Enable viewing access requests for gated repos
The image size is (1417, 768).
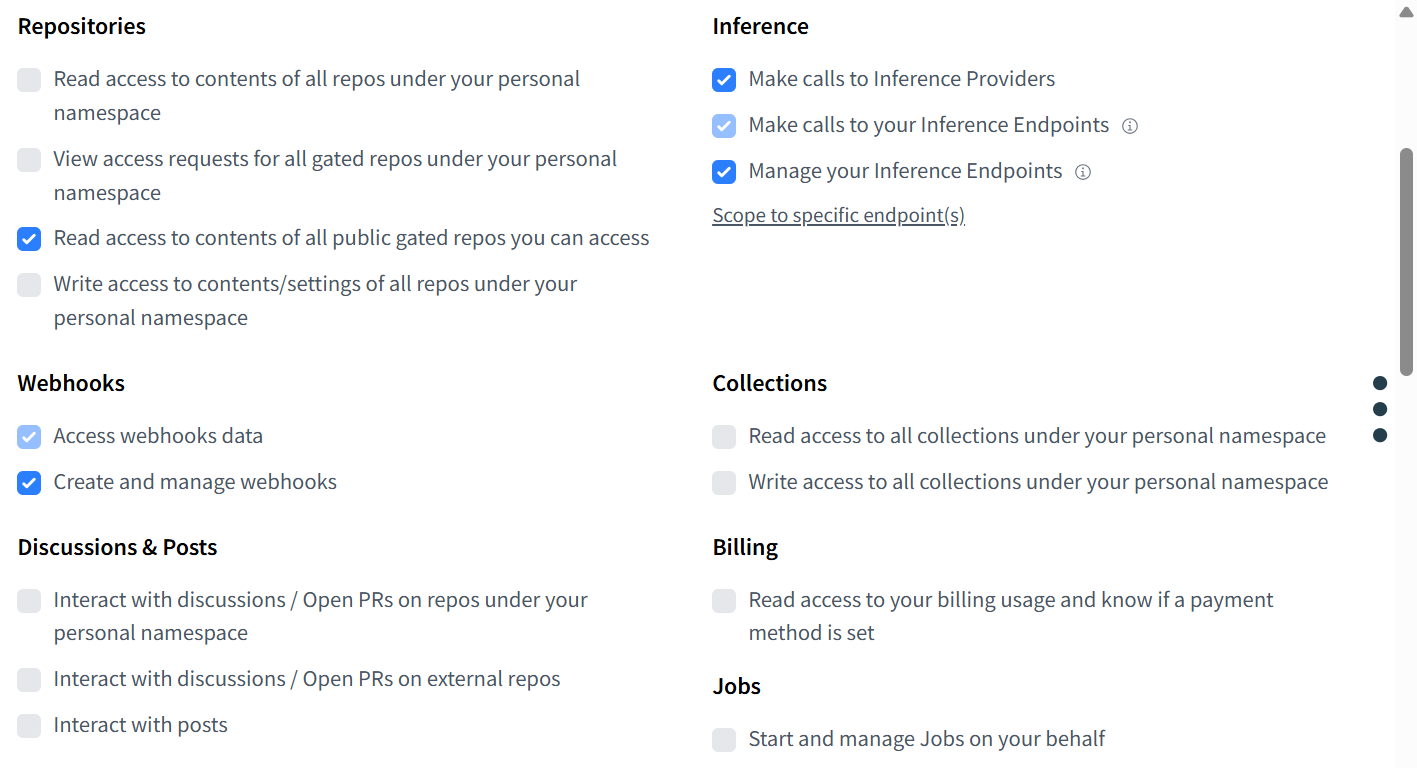point(29,160)
